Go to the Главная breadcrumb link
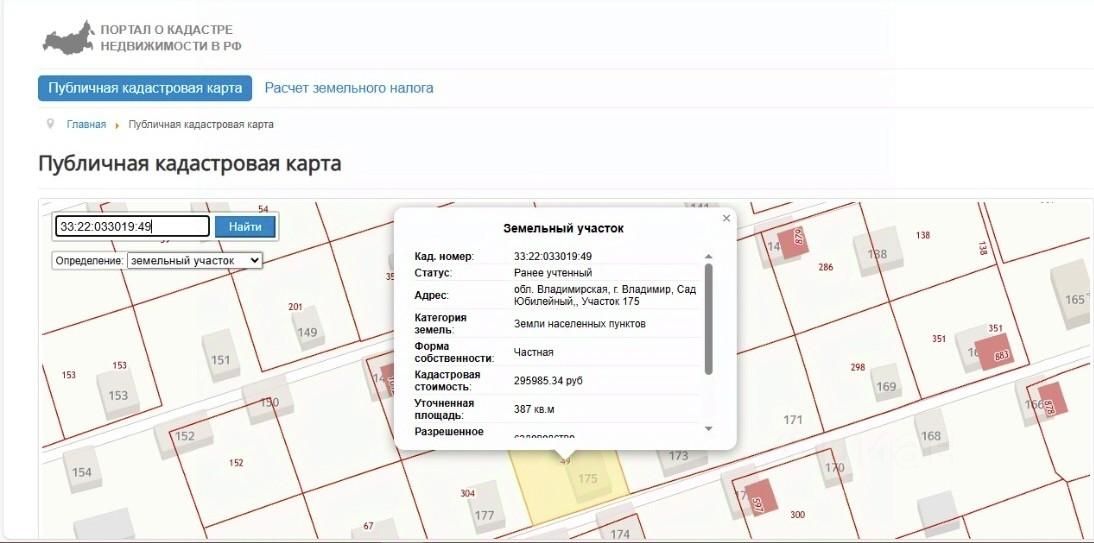 coord(87,124)
